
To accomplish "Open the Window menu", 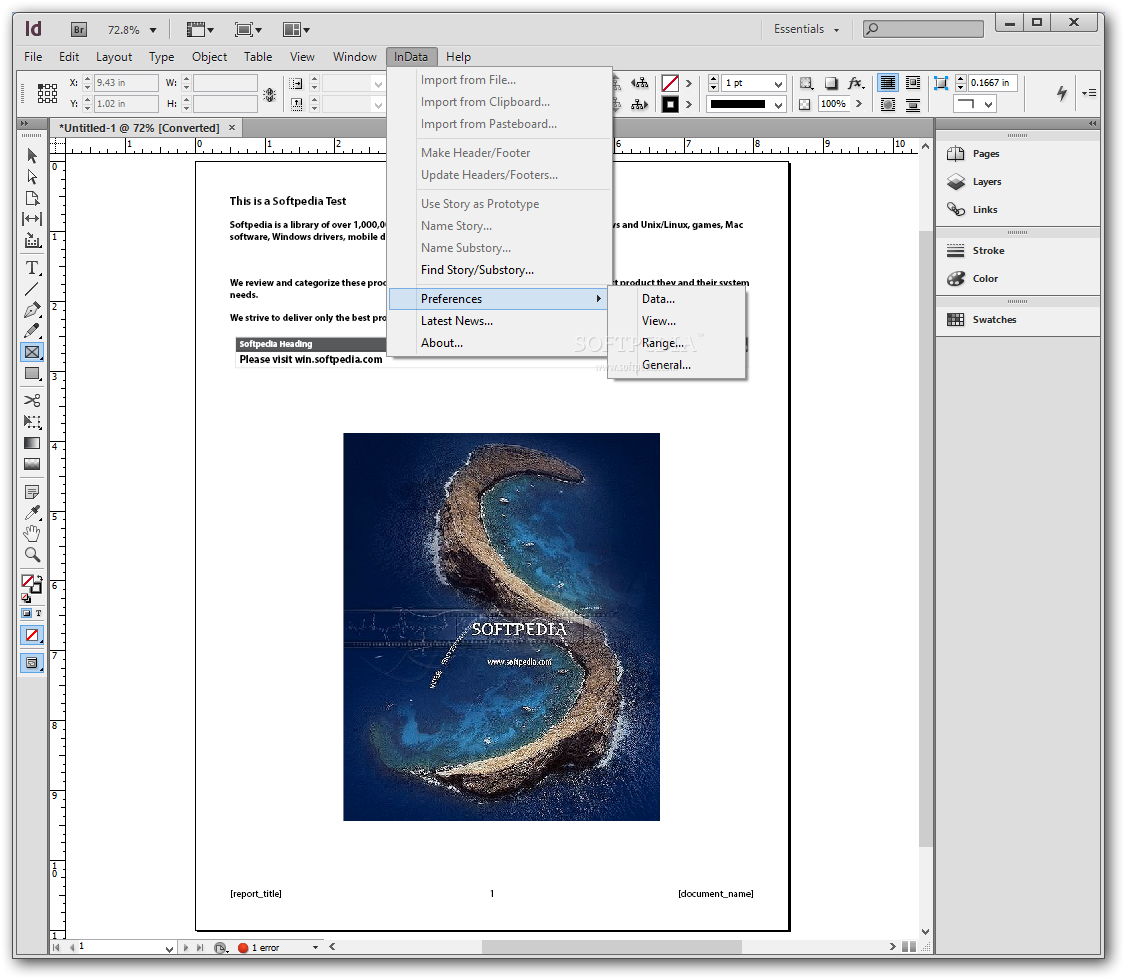I will point(354,57).
